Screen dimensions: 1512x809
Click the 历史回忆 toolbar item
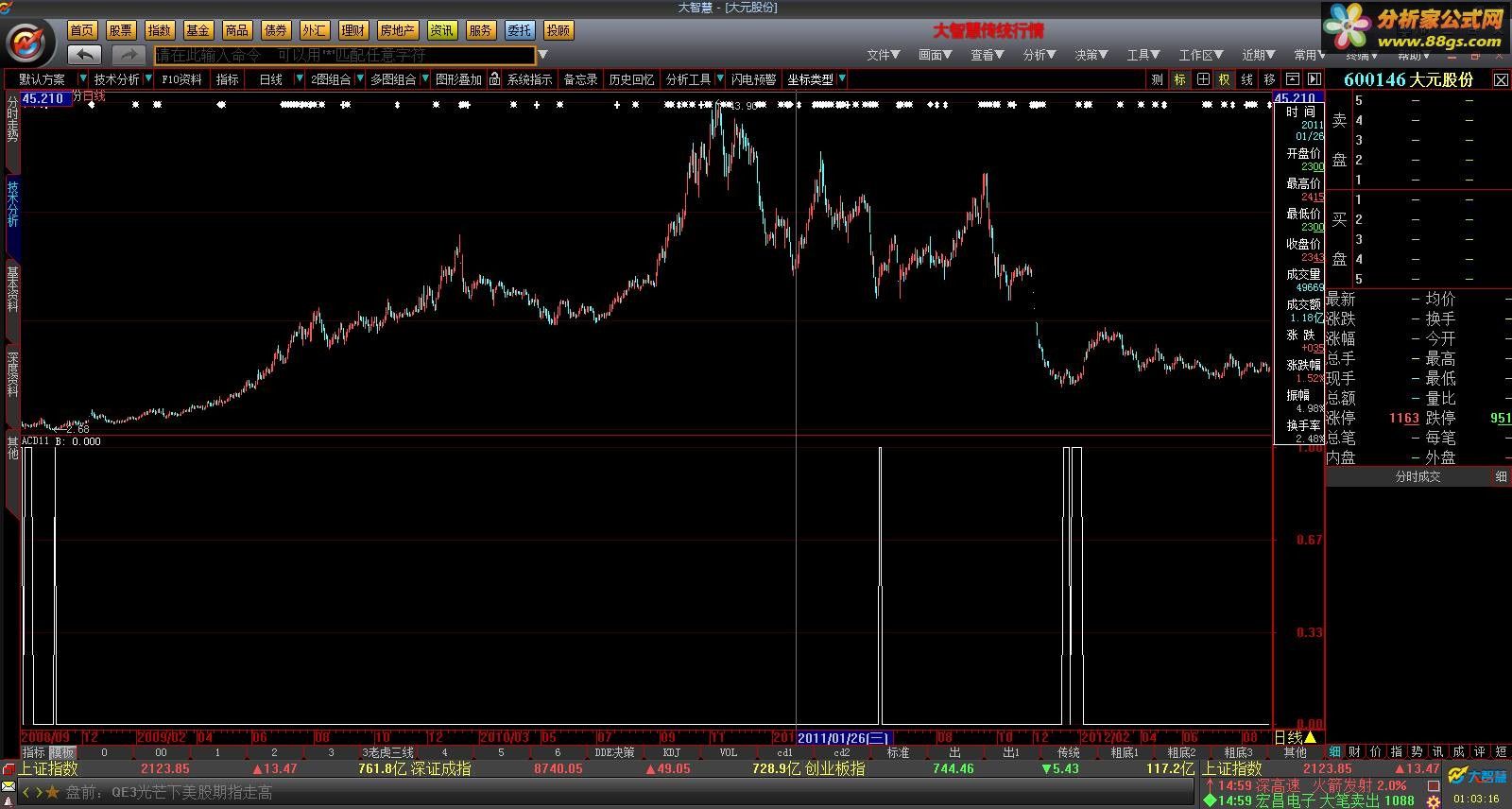coord(632,79)
